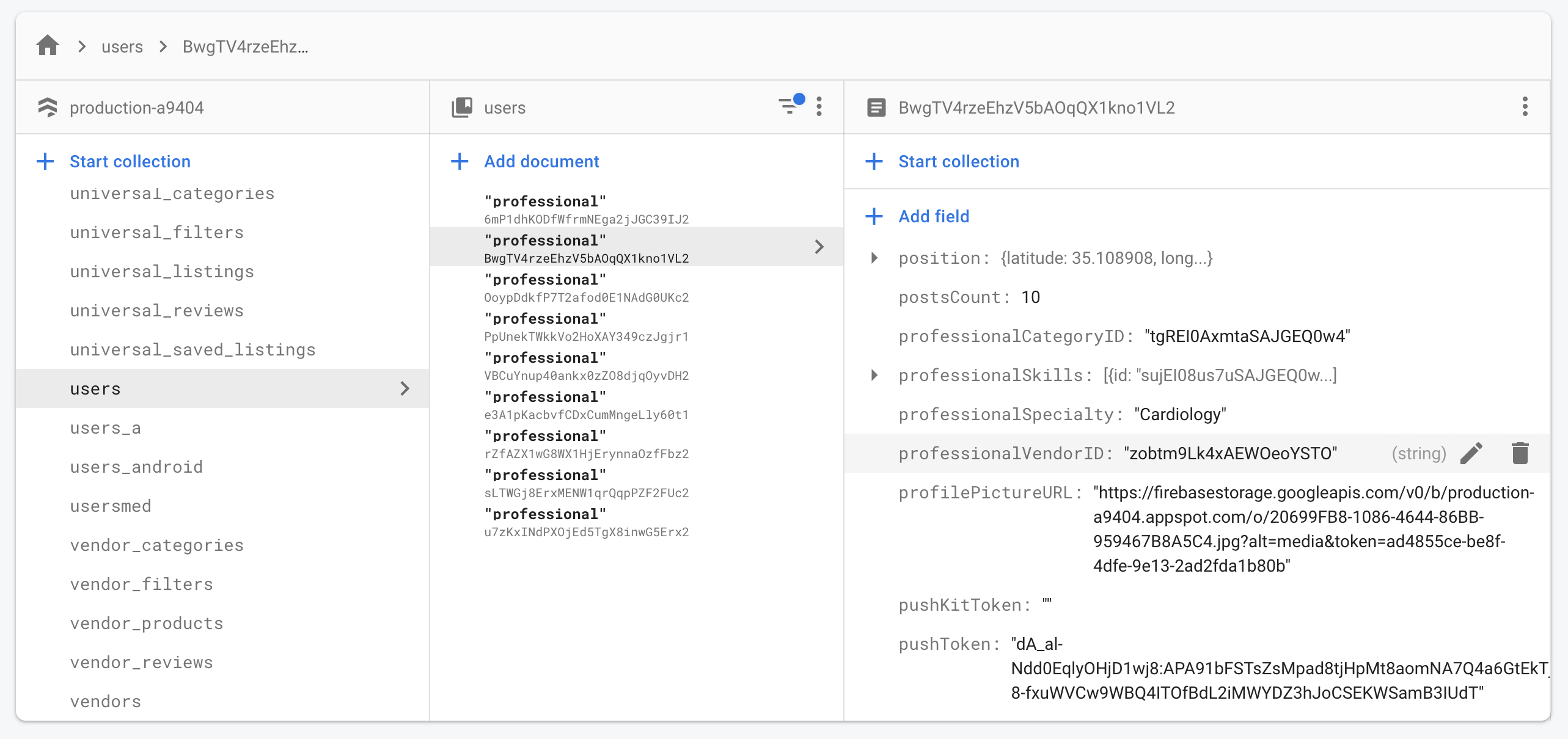1568x739 pixels.
Task: Click the plus icon beside Add field
Action: (x=874, y=216)
